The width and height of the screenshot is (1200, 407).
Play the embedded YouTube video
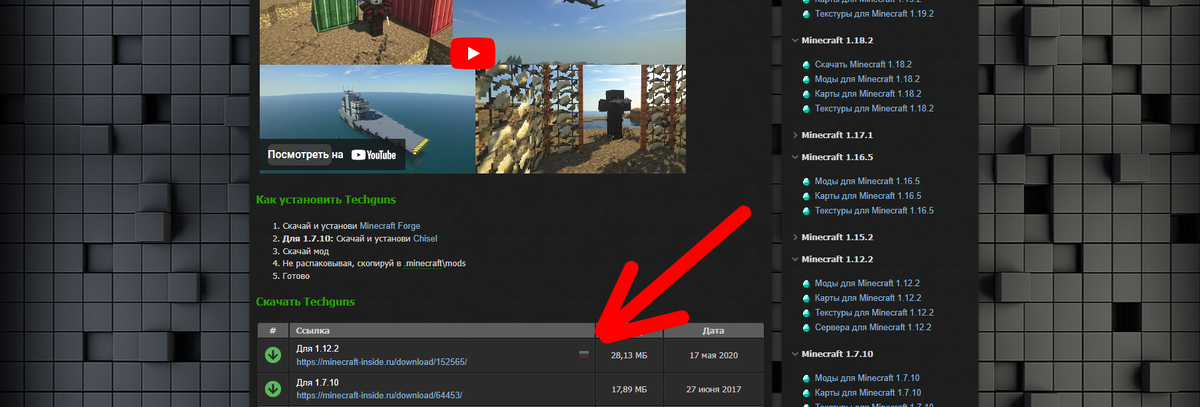click(x=472, y=54)
